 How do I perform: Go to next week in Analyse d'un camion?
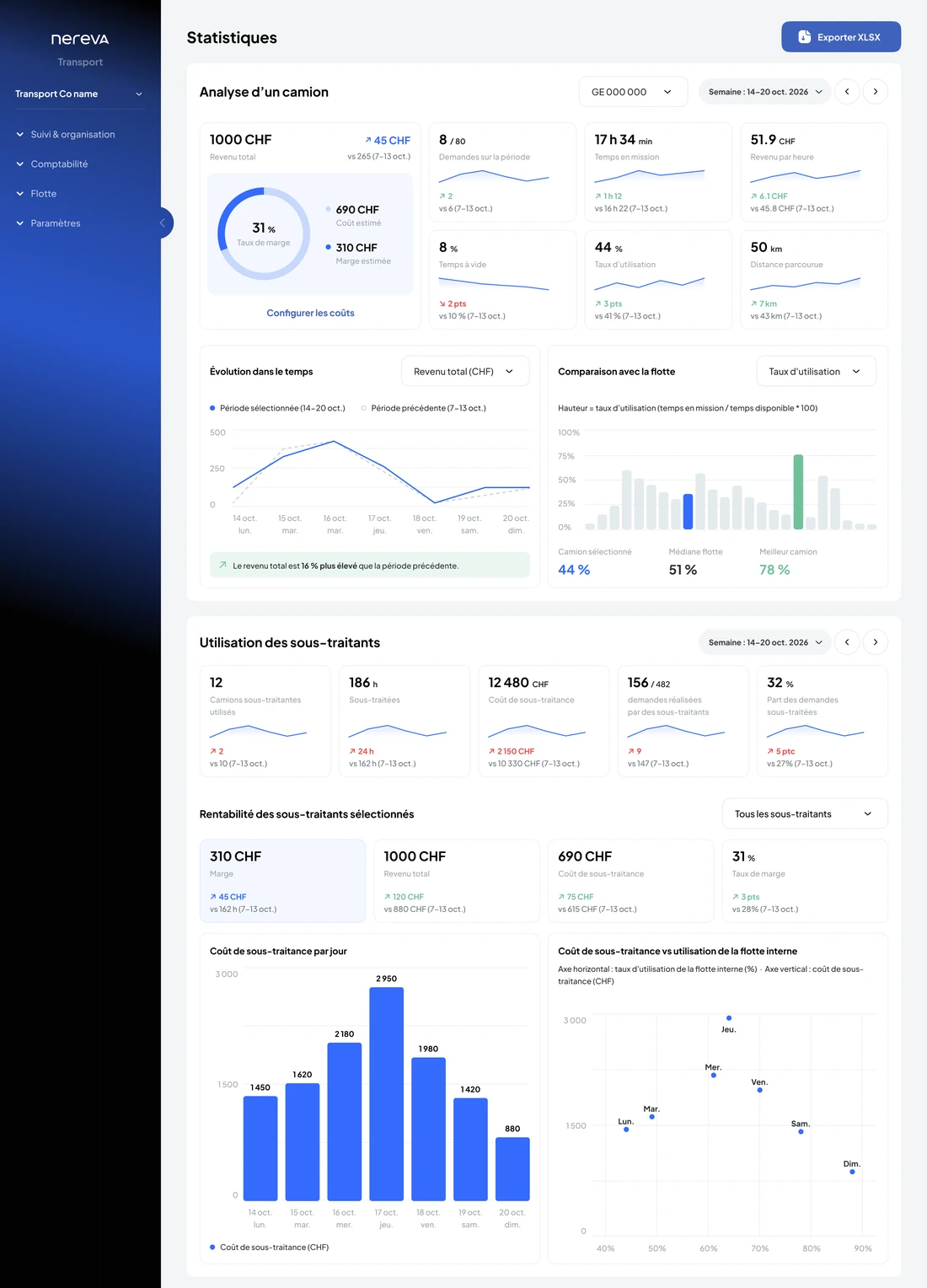coord(876,92)
